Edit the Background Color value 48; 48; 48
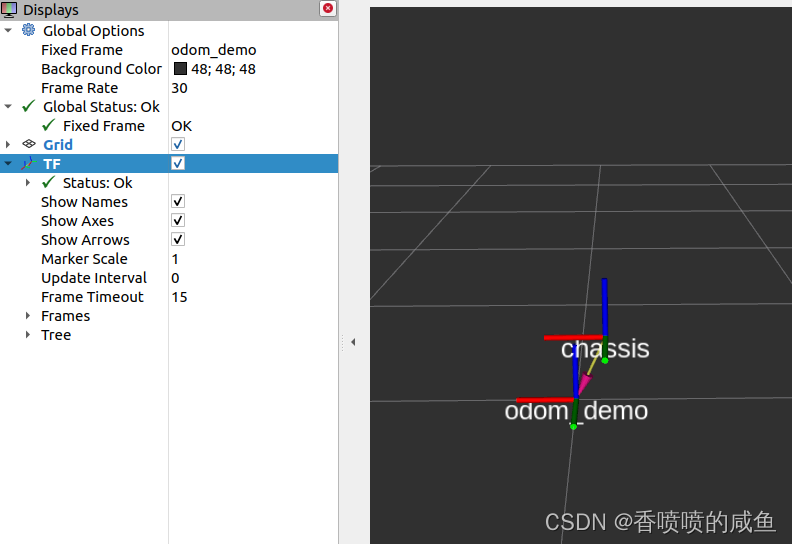This screenshot has height=544, width=792. [x=223, y=69]
